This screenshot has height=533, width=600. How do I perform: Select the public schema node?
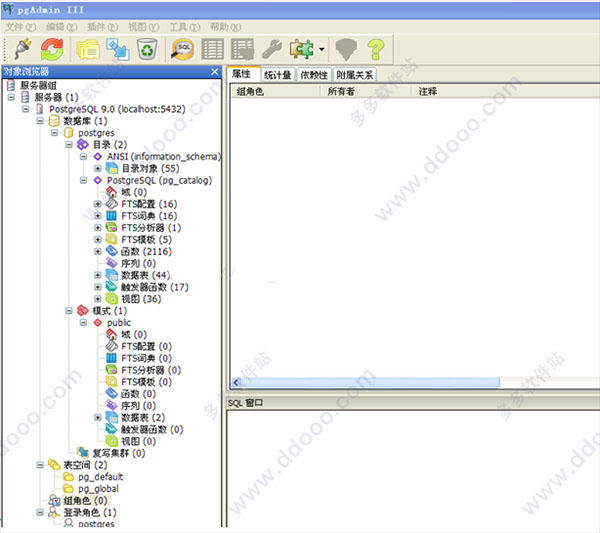coord(119,323)
